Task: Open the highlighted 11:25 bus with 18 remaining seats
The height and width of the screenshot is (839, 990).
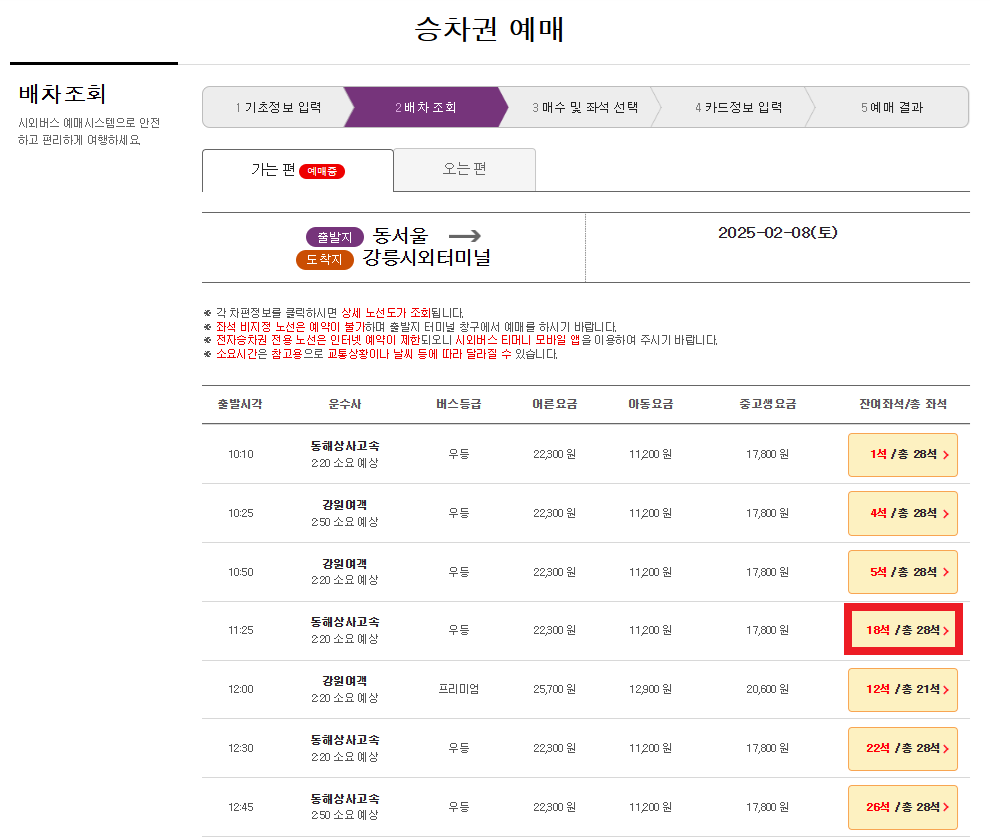Action: [x=902, y=631]
